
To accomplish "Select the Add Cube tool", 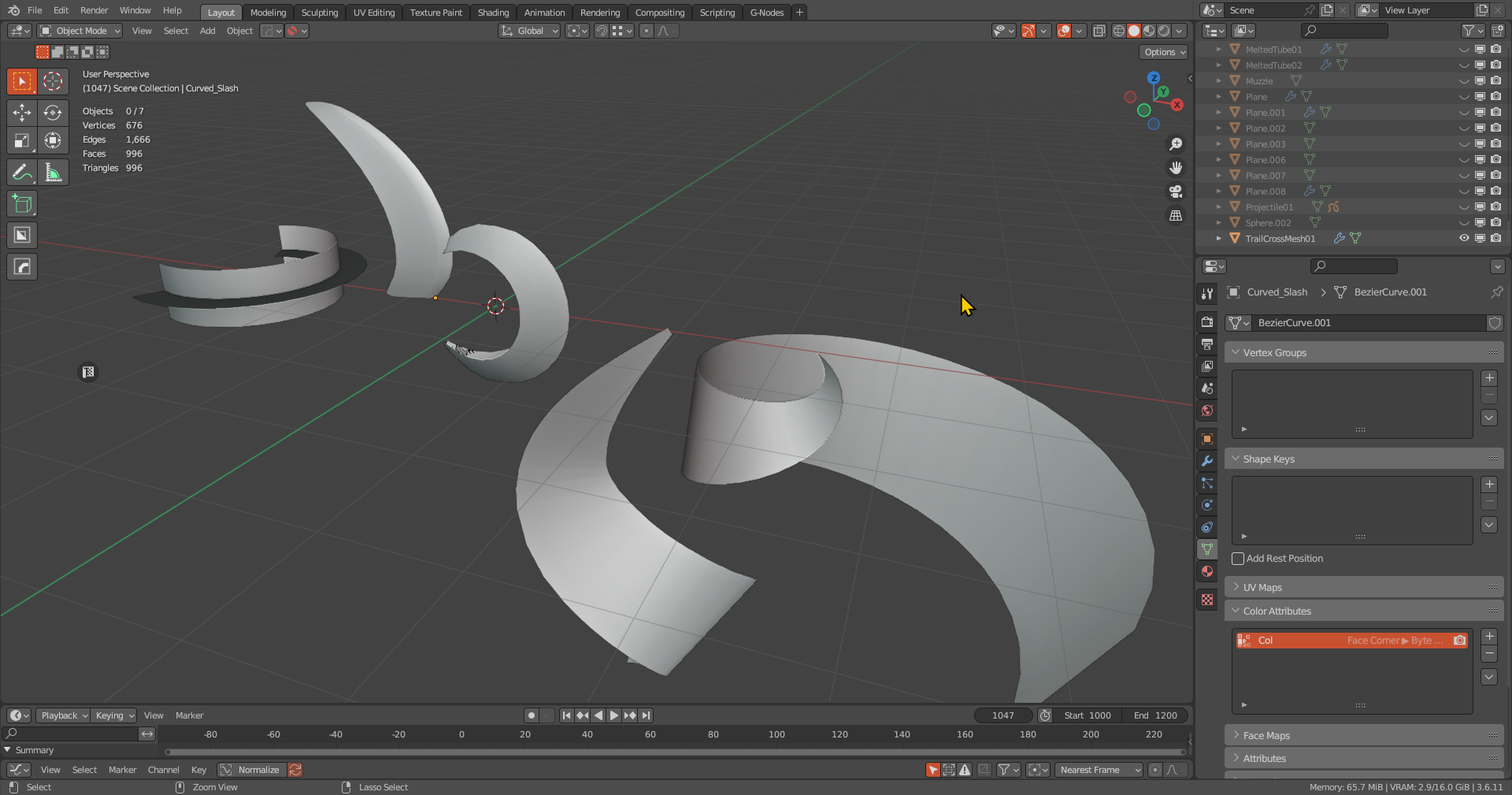I will coord(22,204).
